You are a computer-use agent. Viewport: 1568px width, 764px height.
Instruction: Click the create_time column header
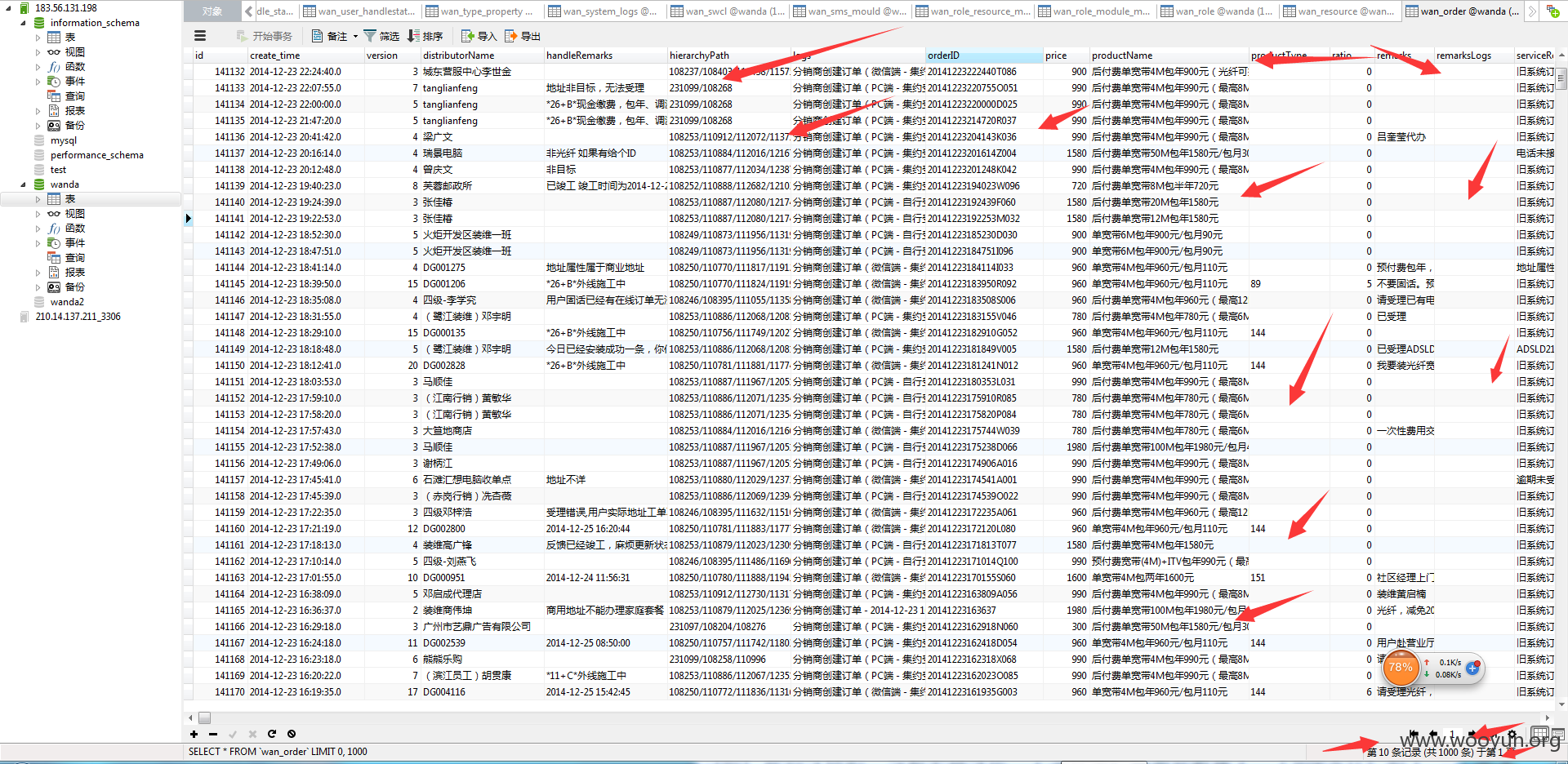tap(305, 56)
